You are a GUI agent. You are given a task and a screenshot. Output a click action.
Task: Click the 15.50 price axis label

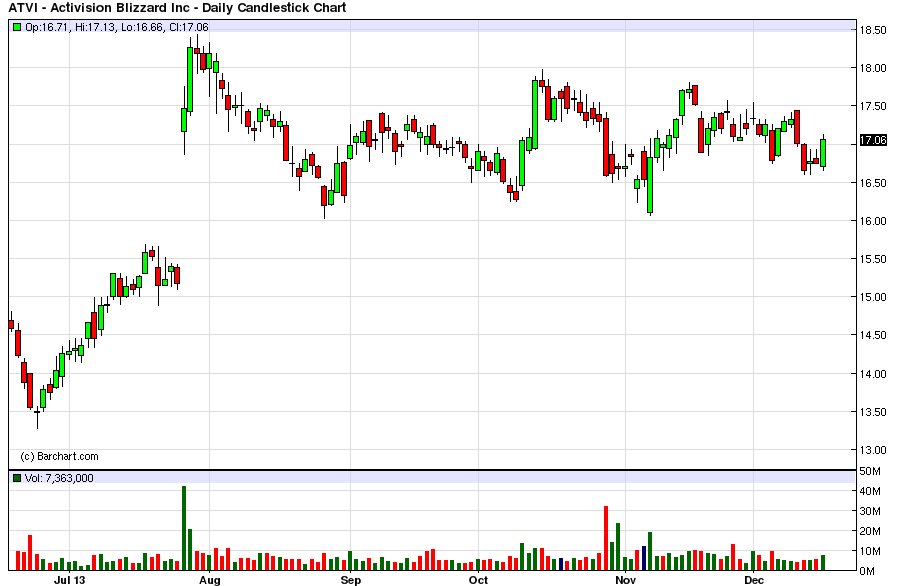[873, 259]
